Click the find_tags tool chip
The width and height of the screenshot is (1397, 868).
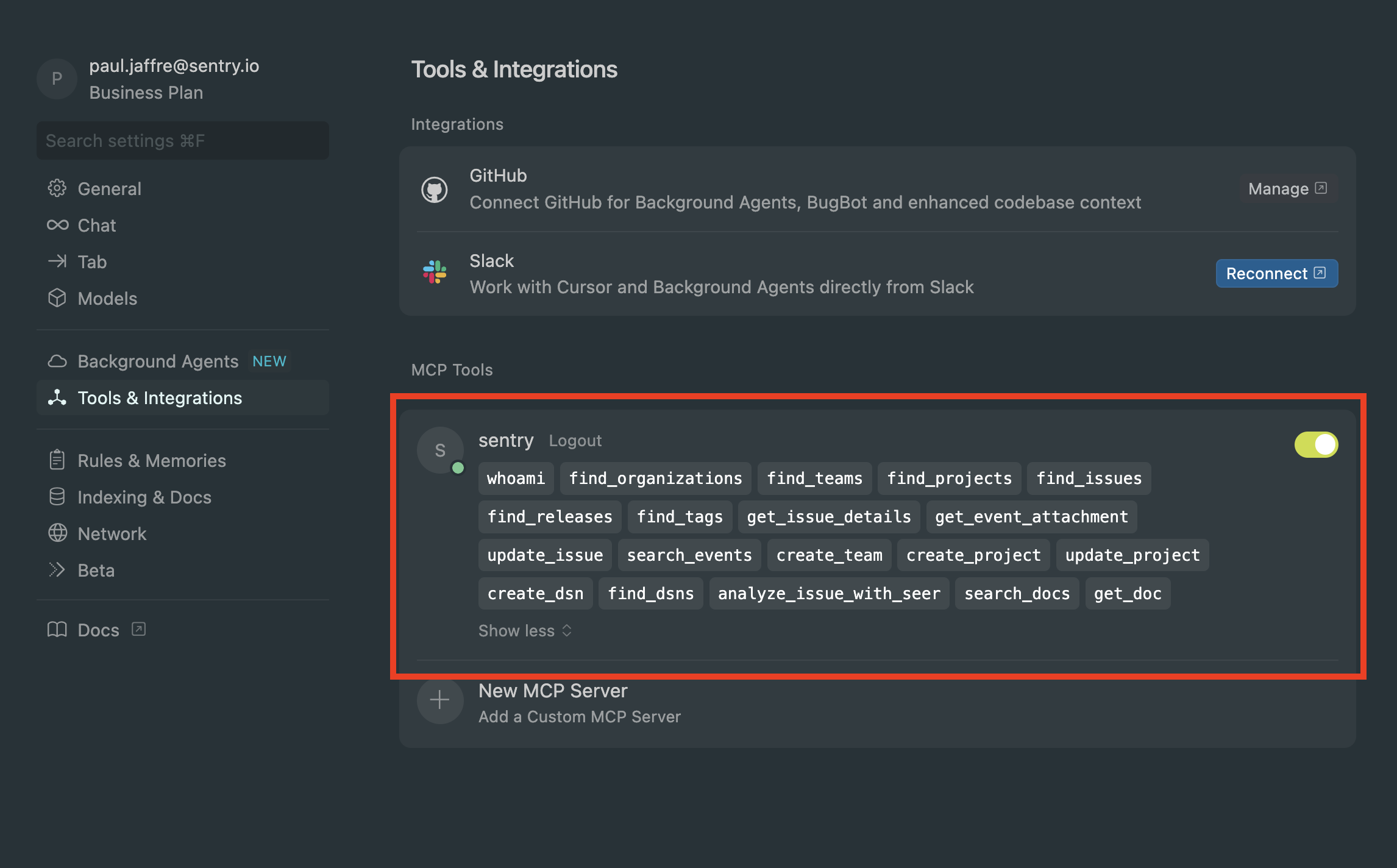(x=680, y=516)
